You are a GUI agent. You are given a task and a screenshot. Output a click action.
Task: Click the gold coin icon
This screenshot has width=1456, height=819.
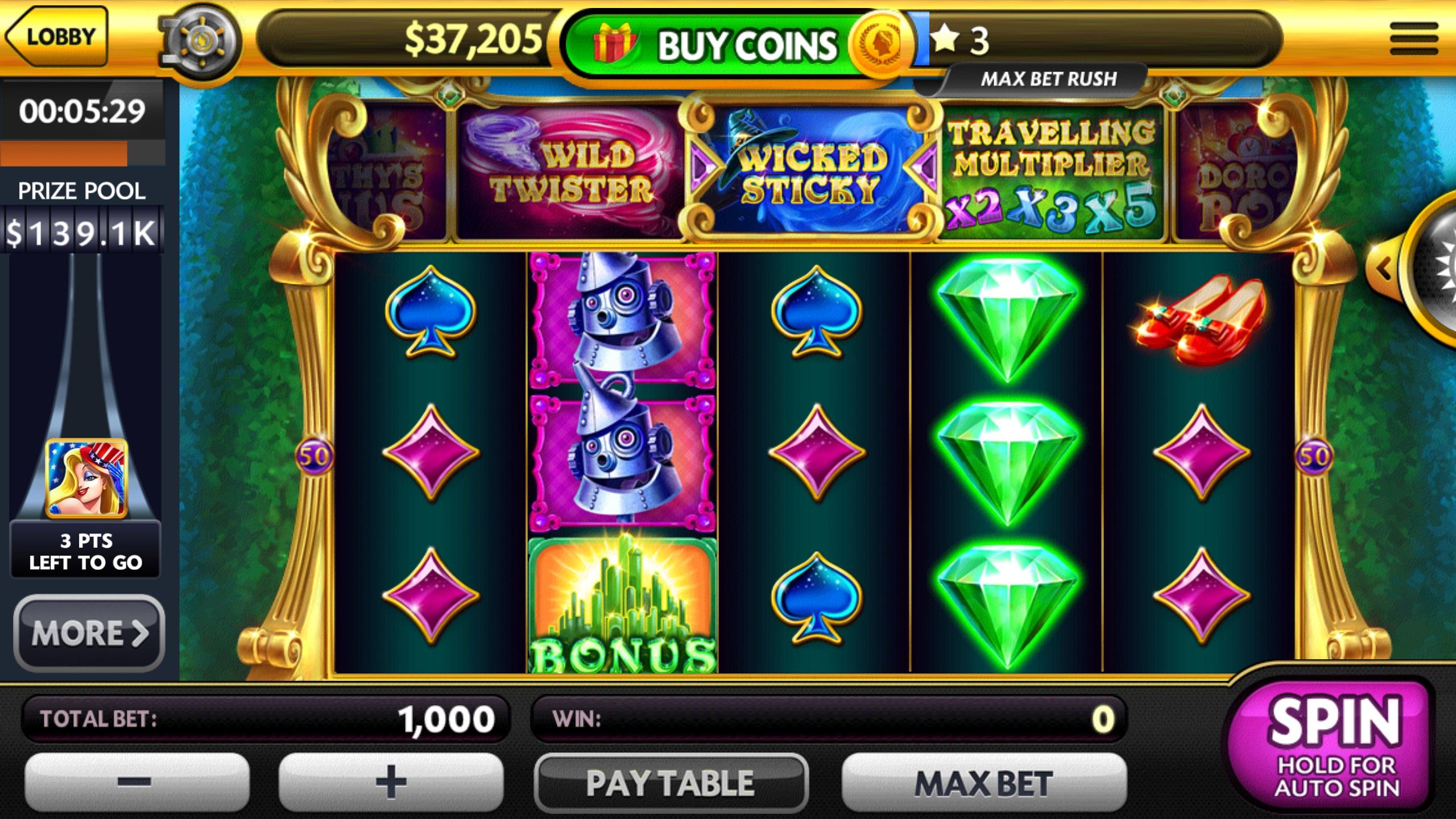coord(876,44)
